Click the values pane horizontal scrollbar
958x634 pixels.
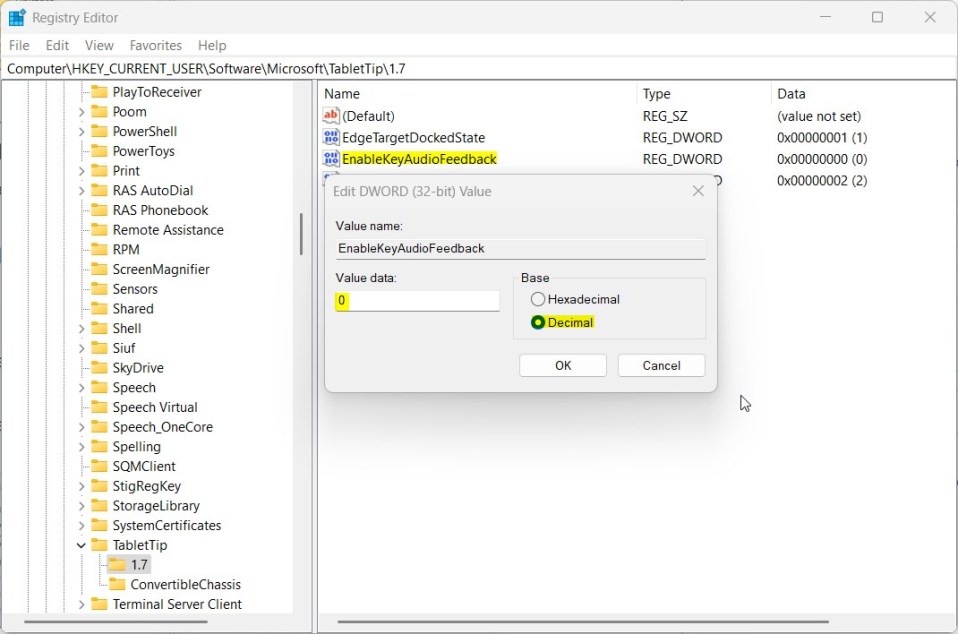583,622
